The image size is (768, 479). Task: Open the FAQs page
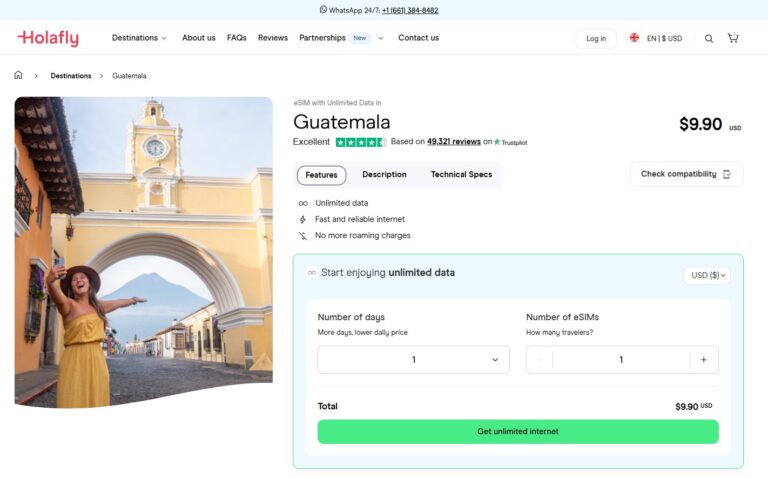pyautogui.click(x=237, y=38)
